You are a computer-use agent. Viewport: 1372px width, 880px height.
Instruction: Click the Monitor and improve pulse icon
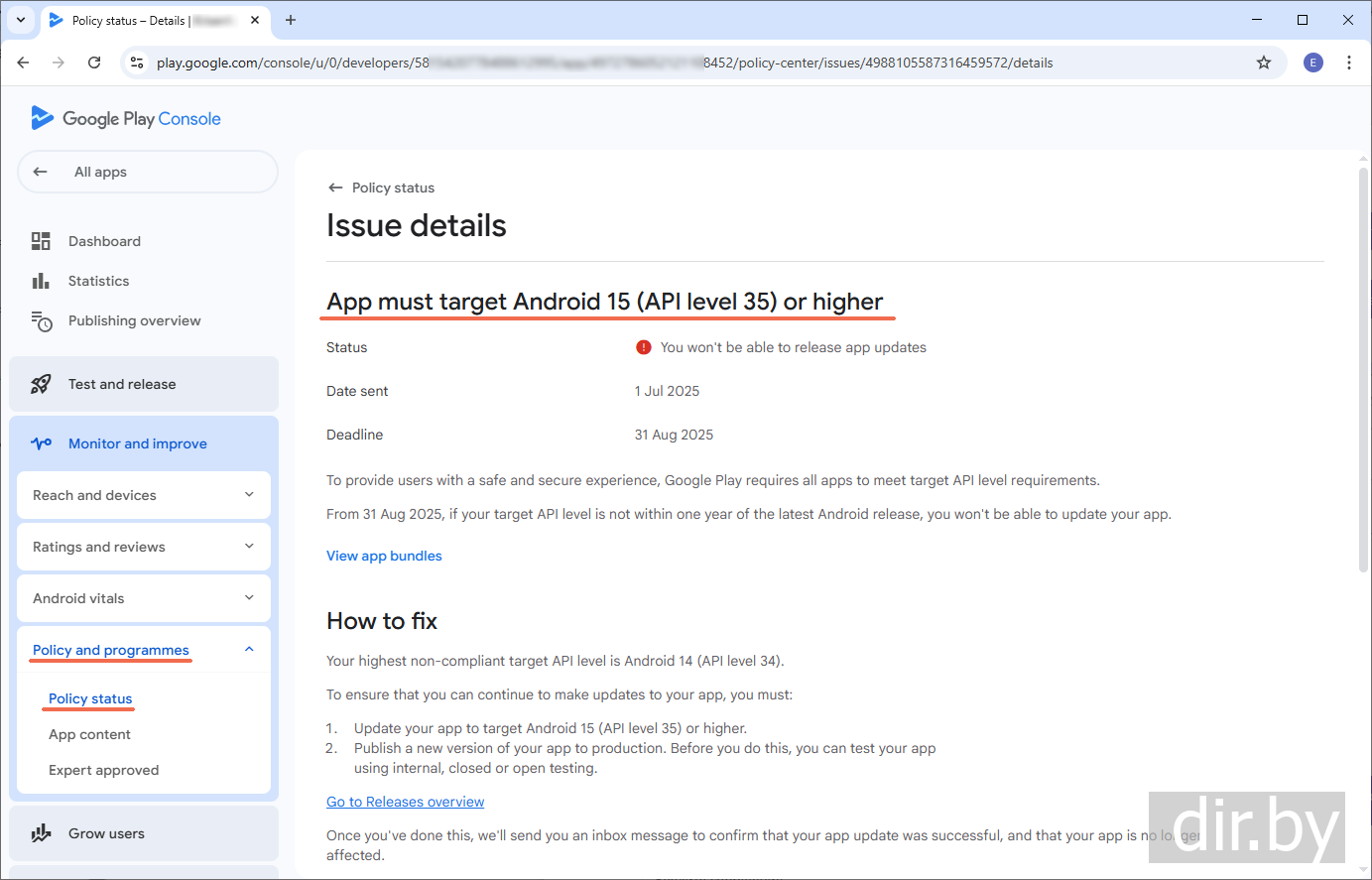(41, 443)
